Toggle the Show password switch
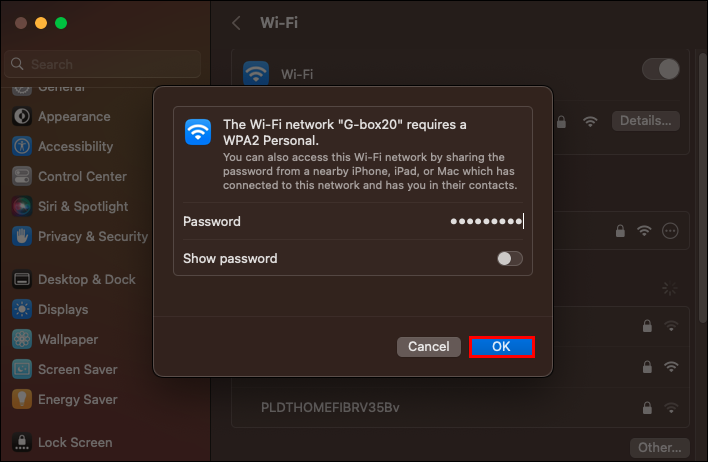This screenshot has width=708, height=462. pyautogui.click(x=510, y=258)
